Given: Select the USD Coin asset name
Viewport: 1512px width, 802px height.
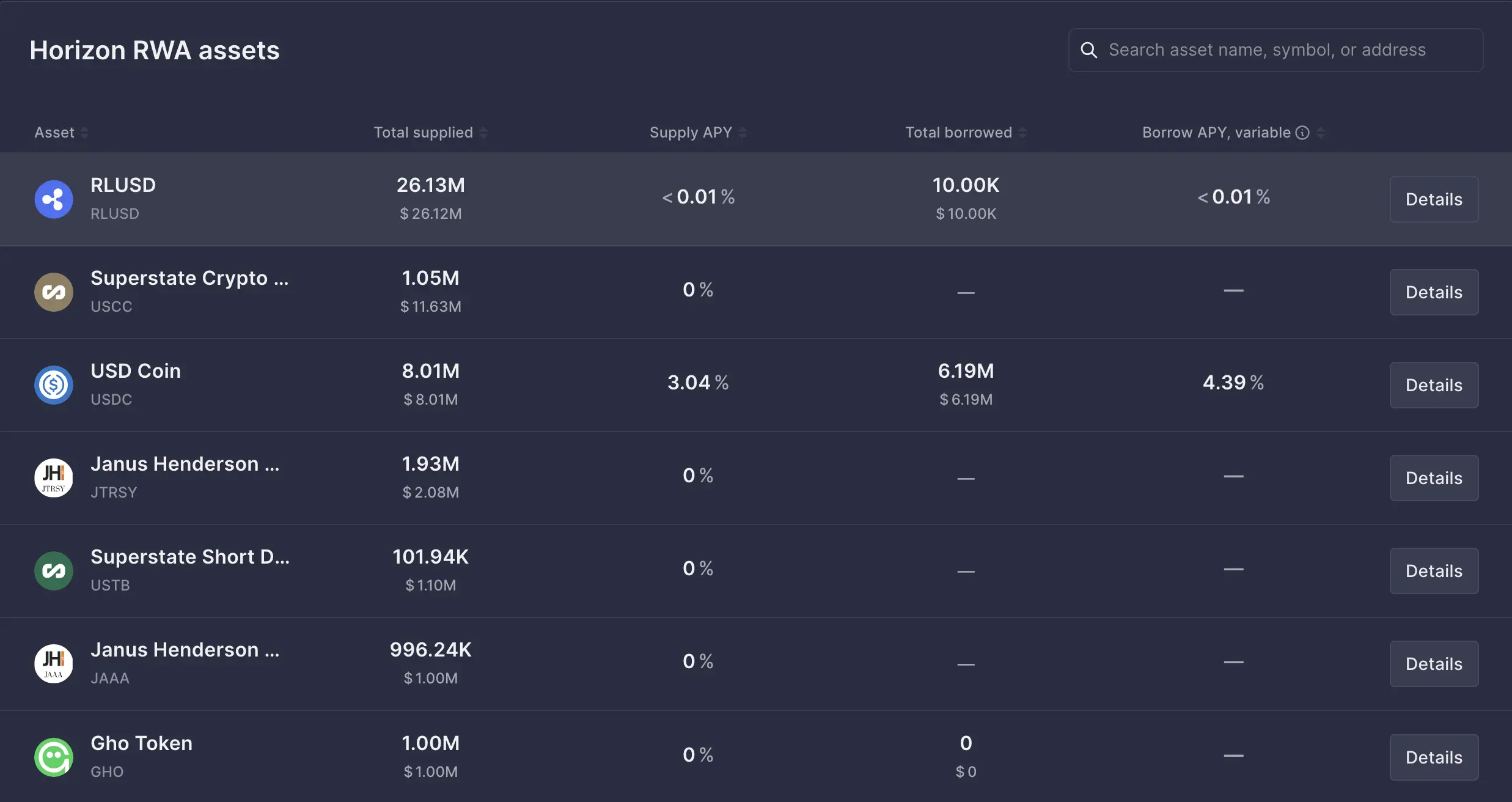Looking at the screenshot, I should (136, 371).
